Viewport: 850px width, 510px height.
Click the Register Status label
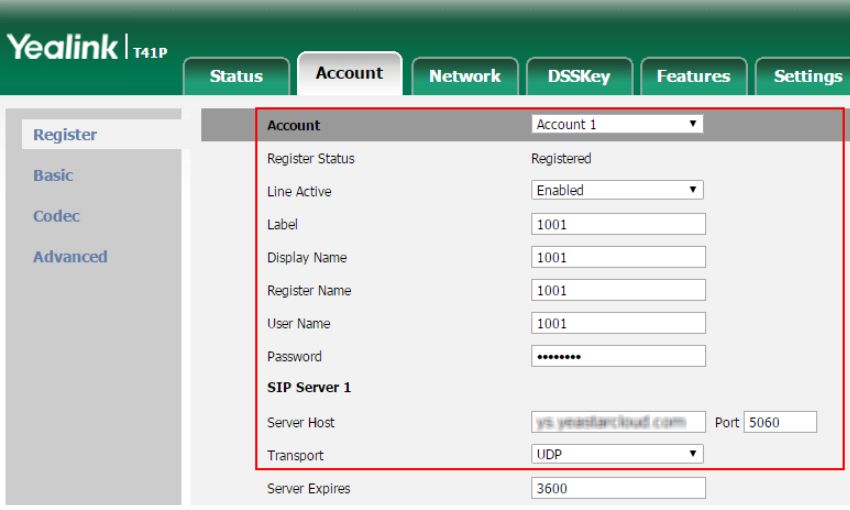311,159
